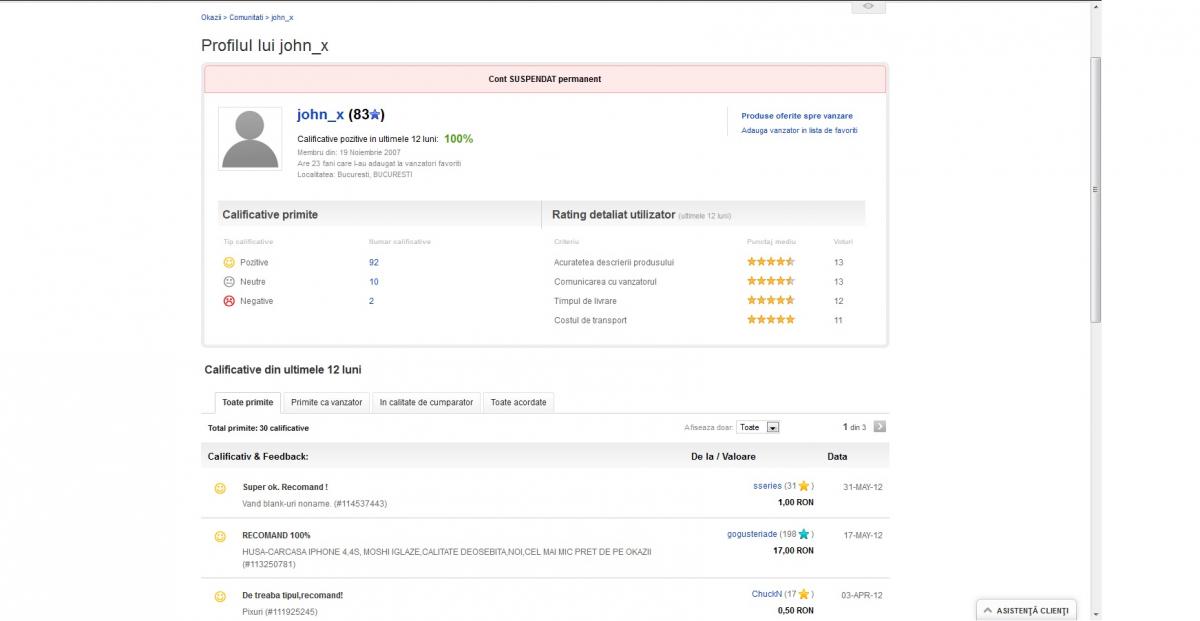Click the red Negative sad face icon
The image size is (1200, 621).
tap(229, 301)
